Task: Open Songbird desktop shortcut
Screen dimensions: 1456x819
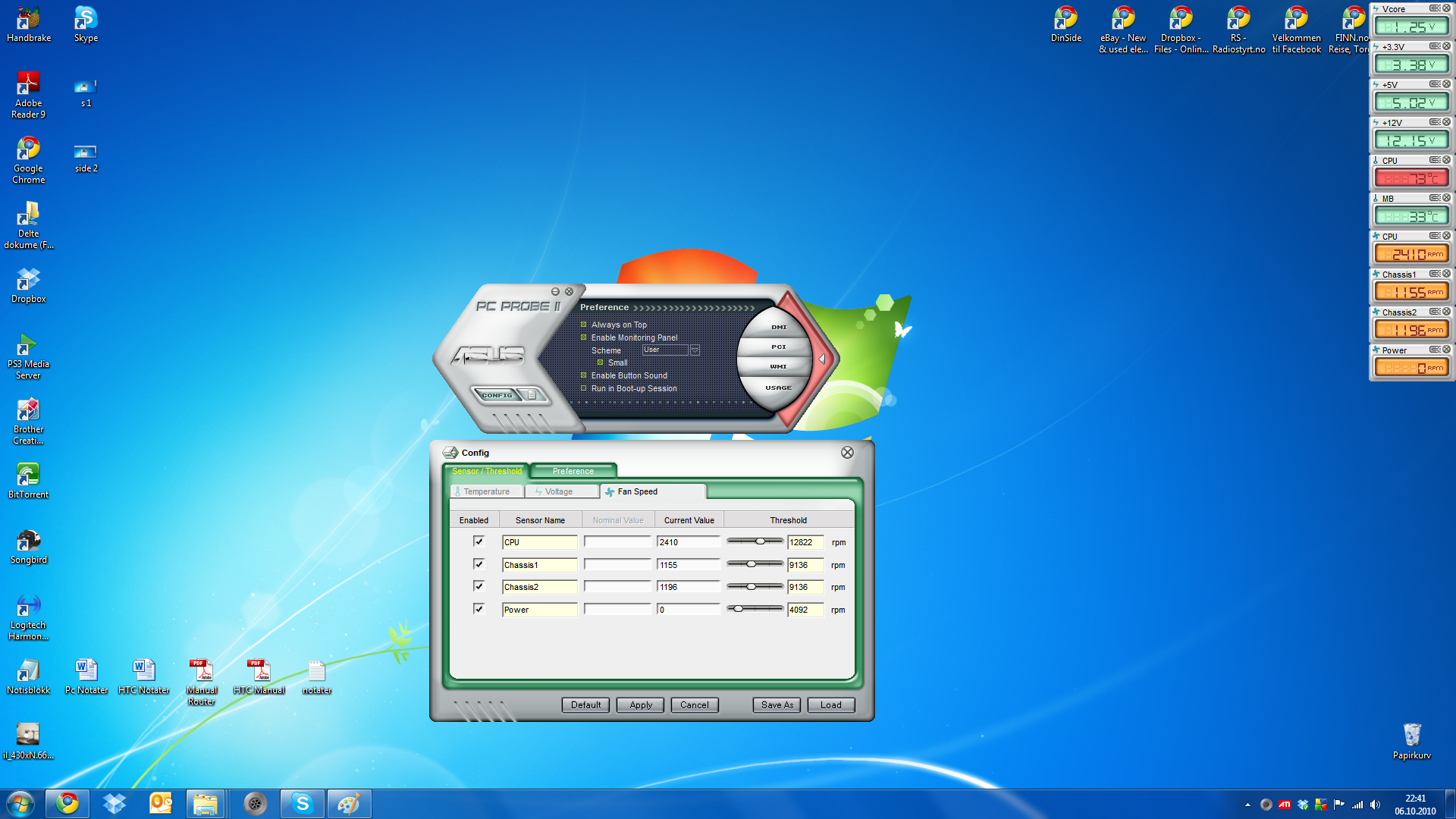Action: [29, 546]
